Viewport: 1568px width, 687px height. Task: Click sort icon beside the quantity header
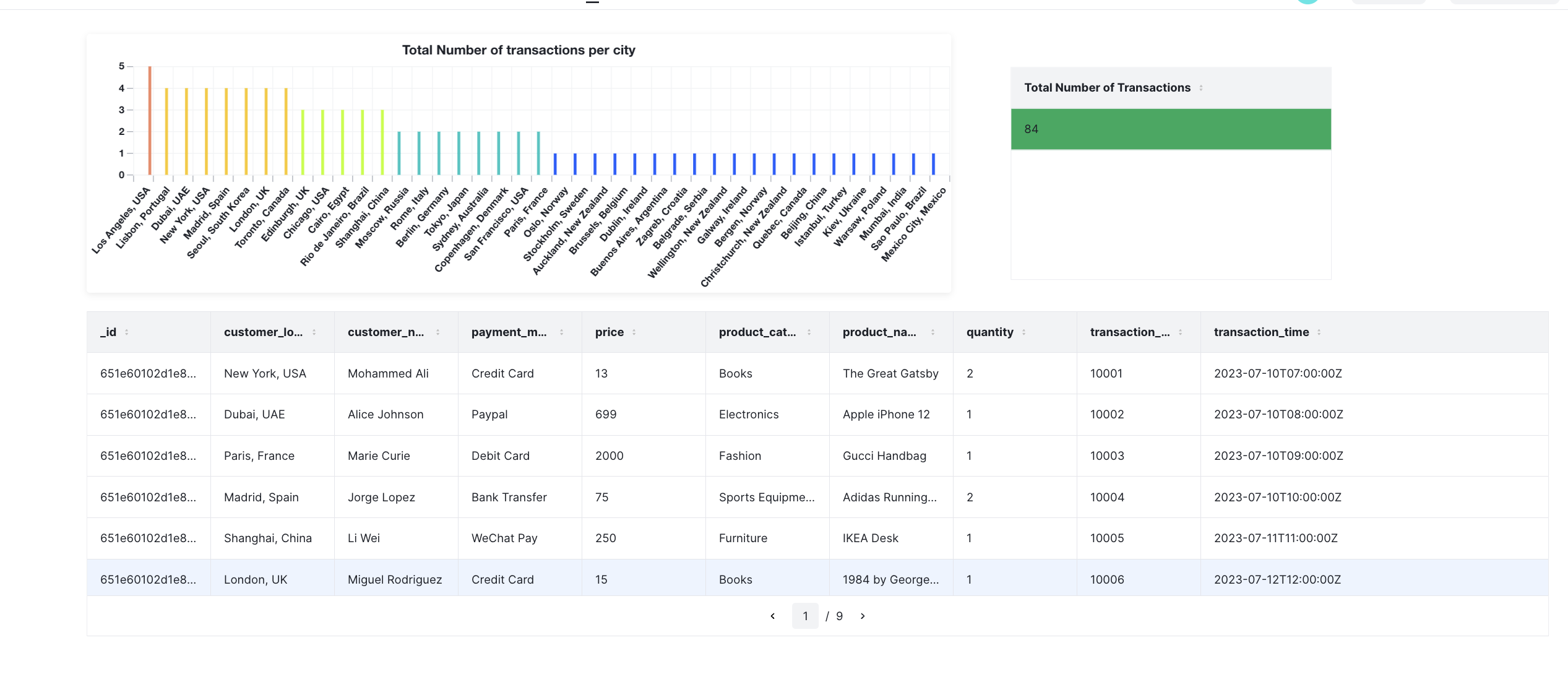1023,332
